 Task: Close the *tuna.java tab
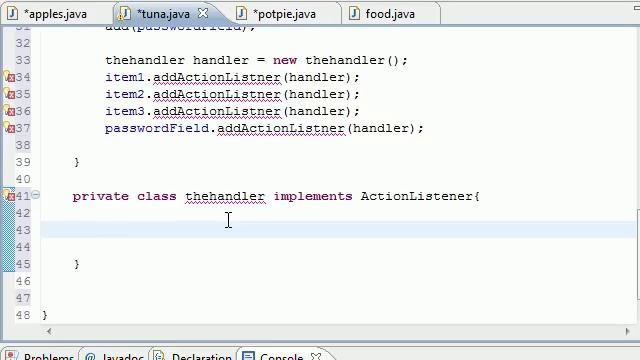click(x=203, y=13)
